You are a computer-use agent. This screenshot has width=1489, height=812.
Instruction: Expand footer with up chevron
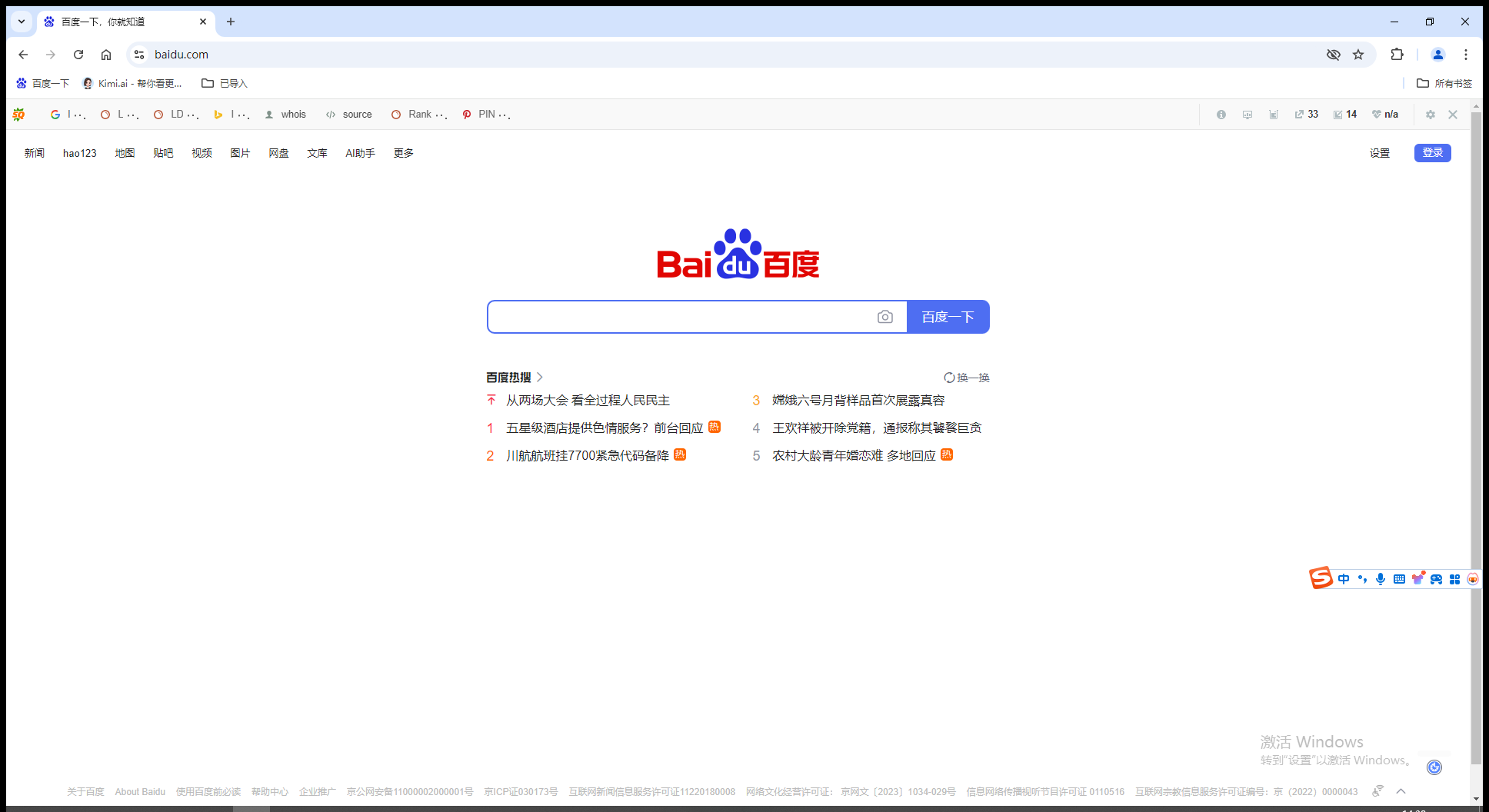point(1401,791)
